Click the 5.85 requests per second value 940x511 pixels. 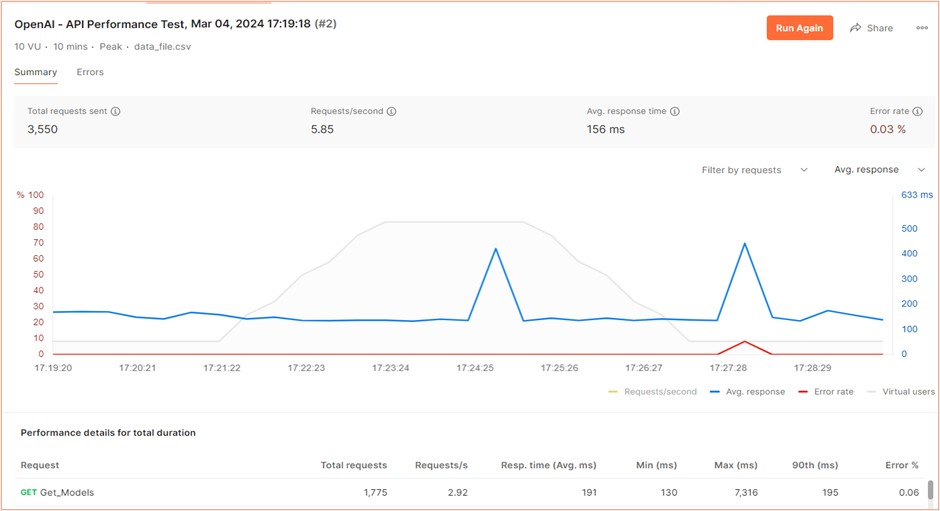(x=322, y=129)
